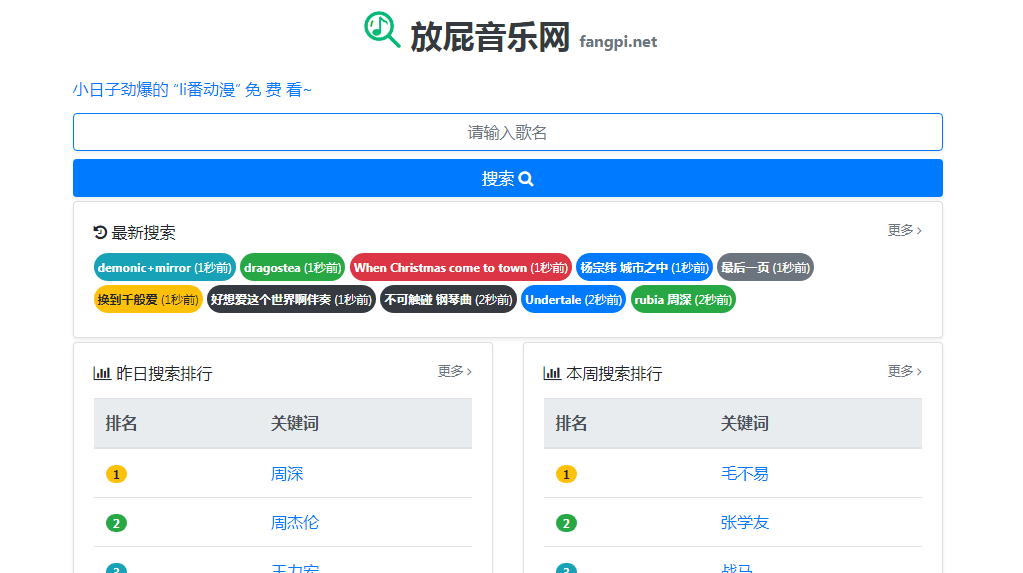Click the bar chart icon beside 本周搜索排行
The width and height of the screenshot is (1023, 573).
point(552,373)
